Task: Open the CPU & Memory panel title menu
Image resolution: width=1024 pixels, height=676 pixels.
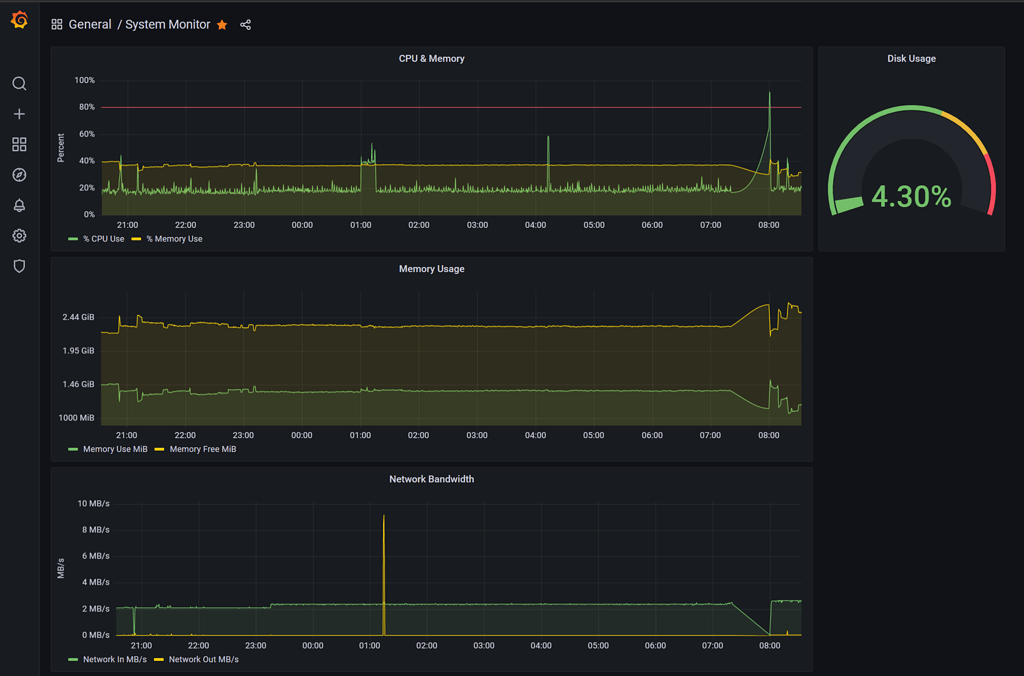Action: pos(431,59)
